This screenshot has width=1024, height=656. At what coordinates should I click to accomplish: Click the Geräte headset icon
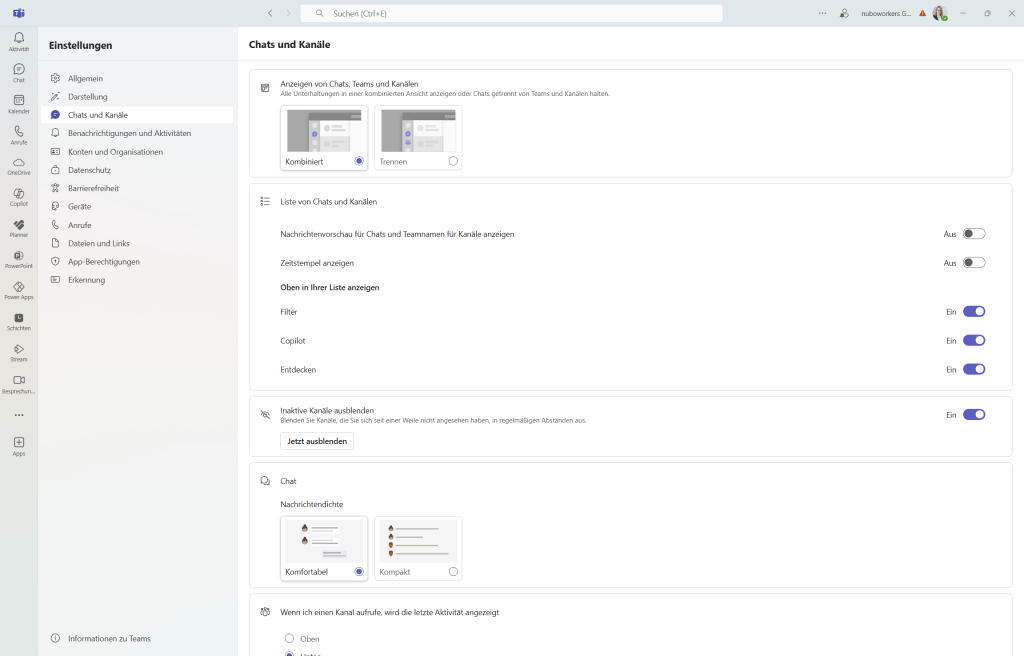click(x=56, y=206)
